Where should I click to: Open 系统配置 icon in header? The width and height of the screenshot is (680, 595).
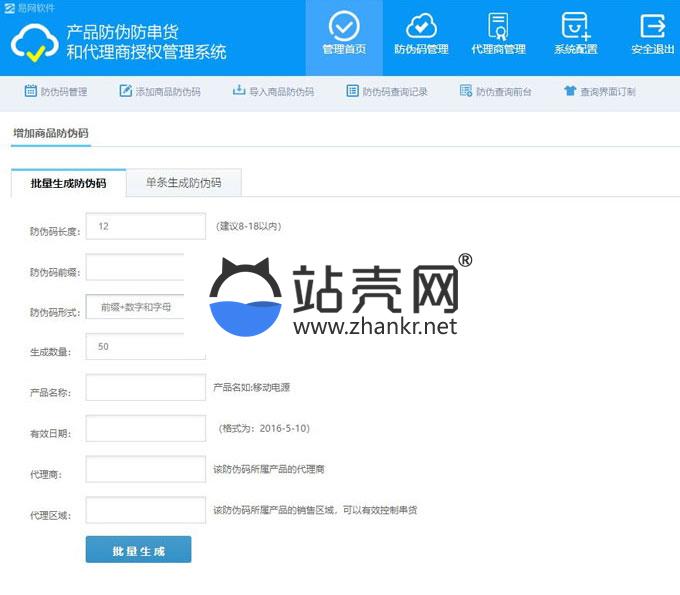[575, 26]
